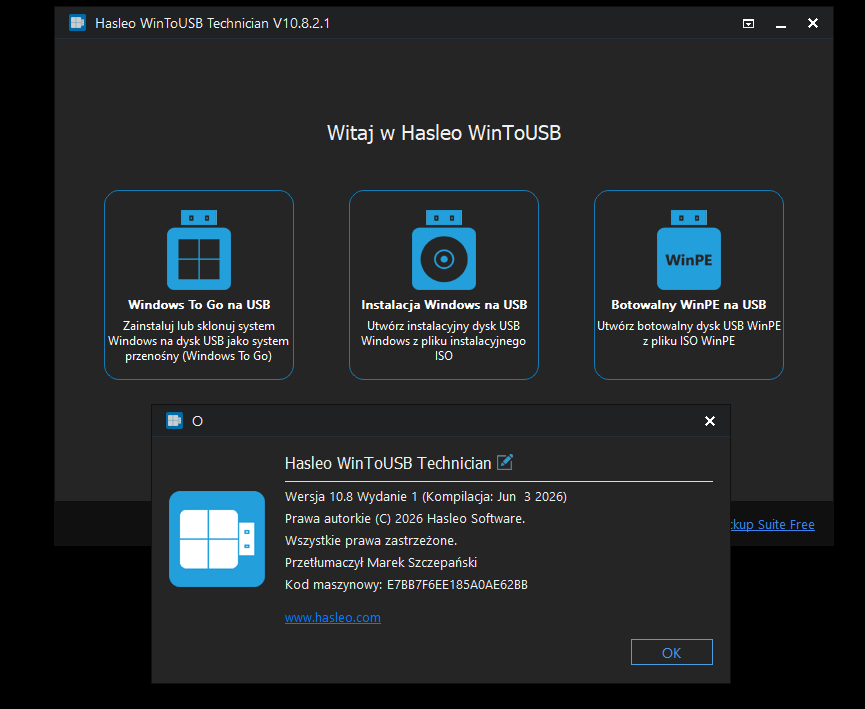The image size is (865, 709).
Task: Click the edit pencil icon beside Hasleo WinToUSB Technician
Action: tap(505, 462)
